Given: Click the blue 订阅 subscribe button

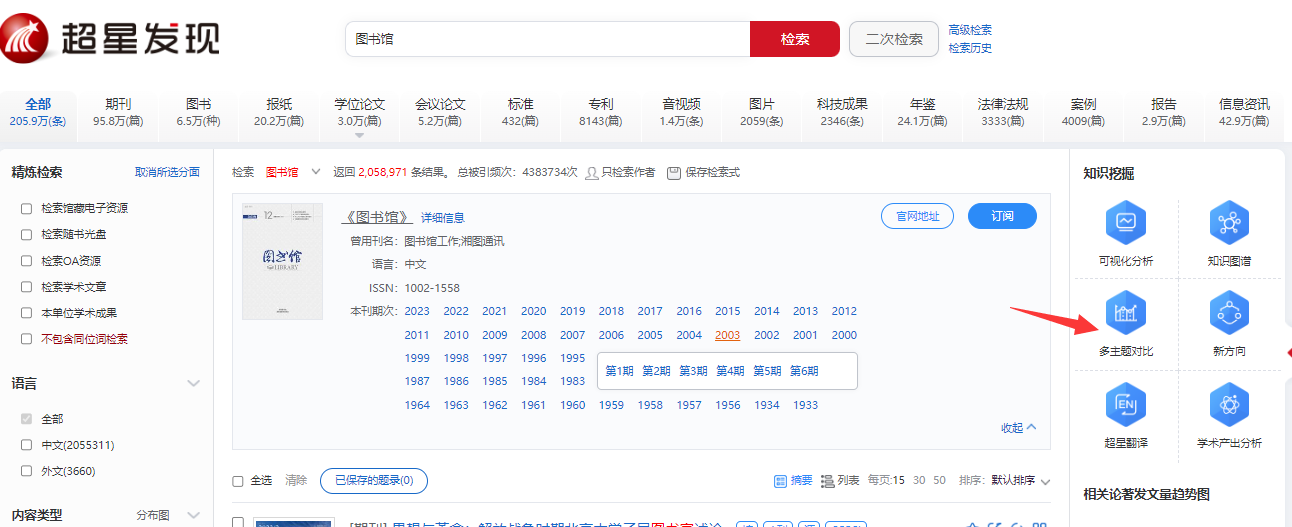Looking at the screenshot, I should coord(1002,216).
